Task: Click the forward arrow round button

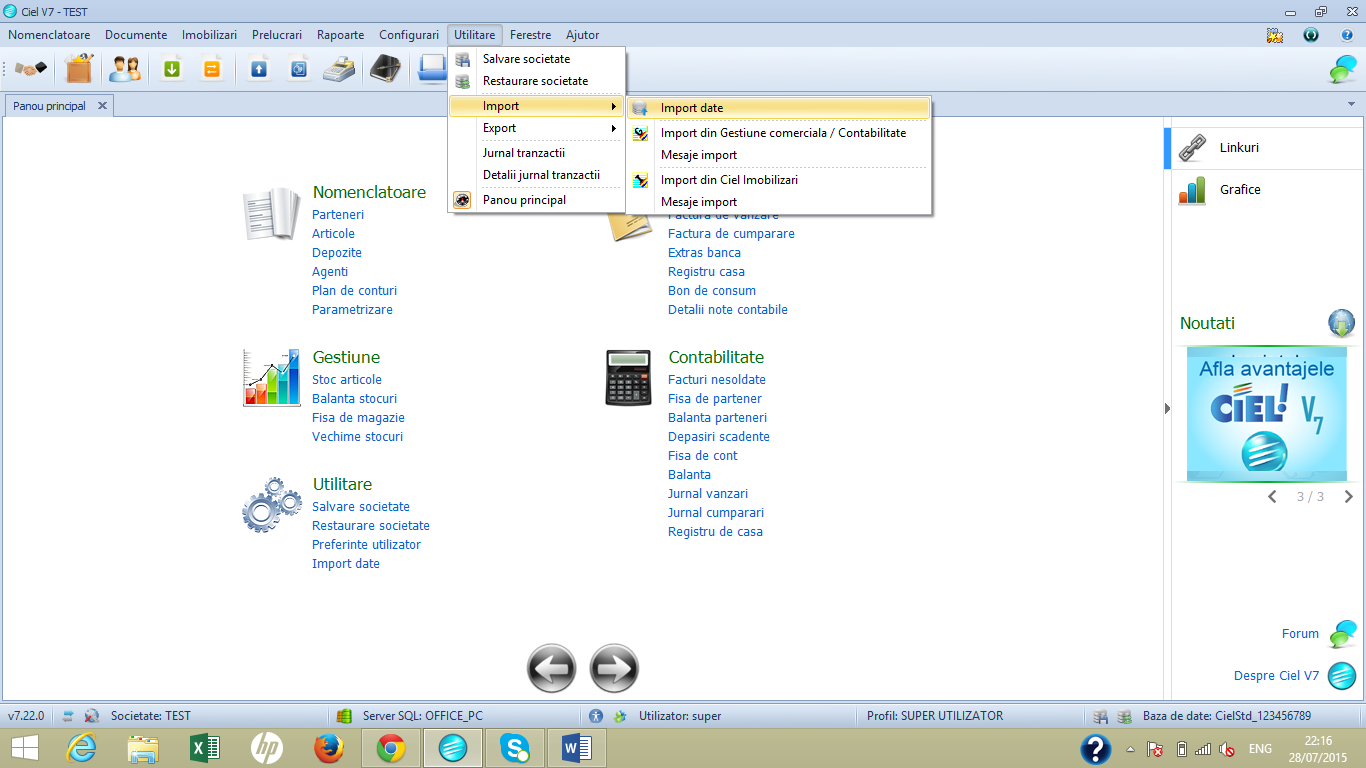Action: point(614,669)
